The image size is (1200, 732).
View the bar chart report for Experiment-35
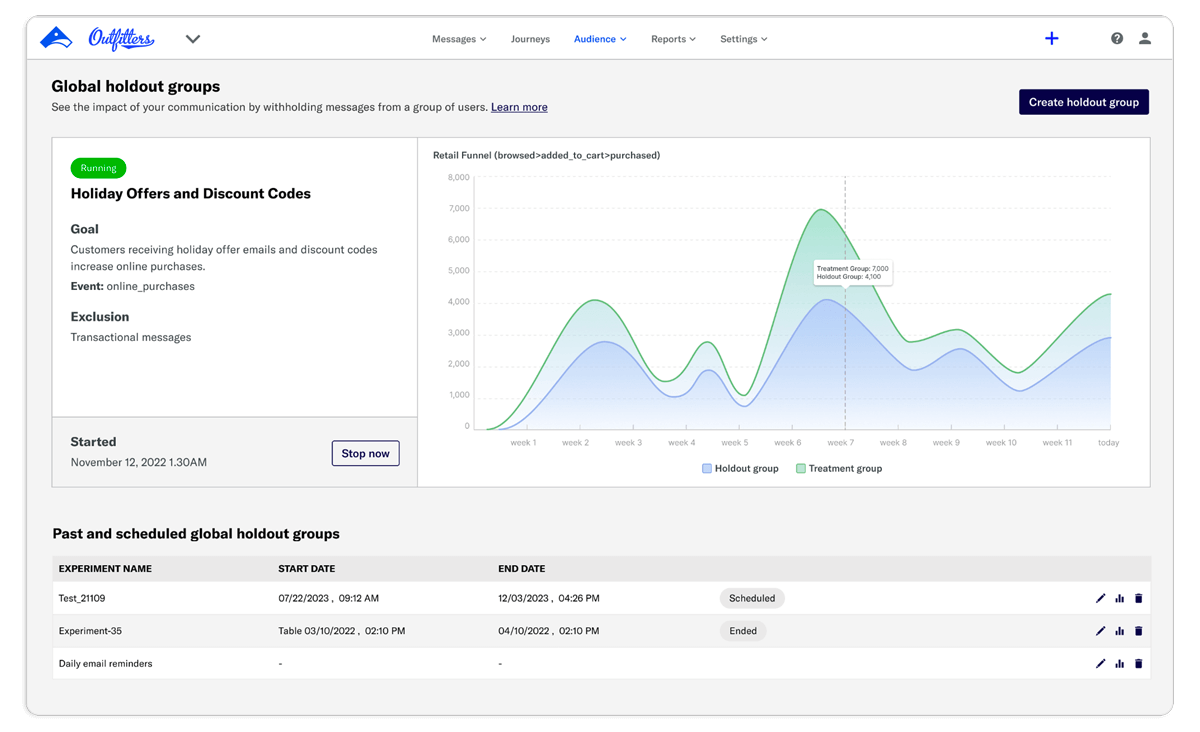click(1120, 631)
